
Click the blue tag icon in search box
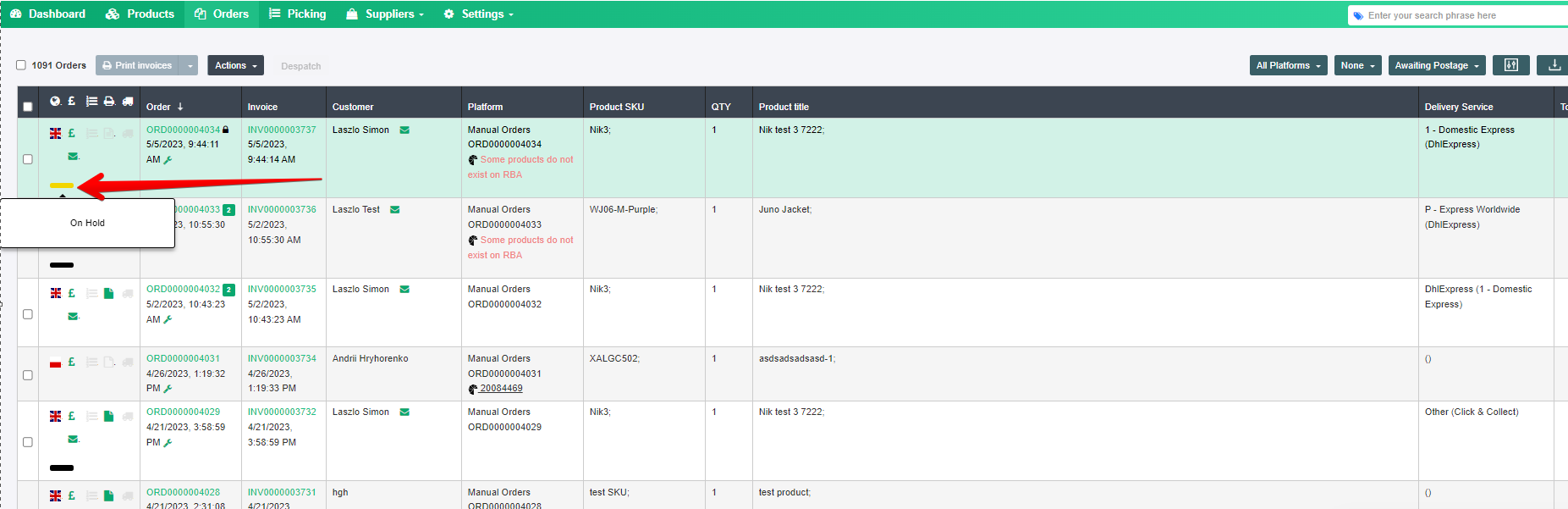(x=1358, y=15)
